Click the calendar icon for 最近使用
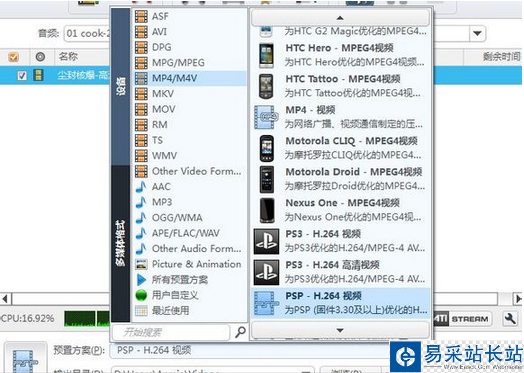This screenshot has width=524, height=373. tap(141, 310)
